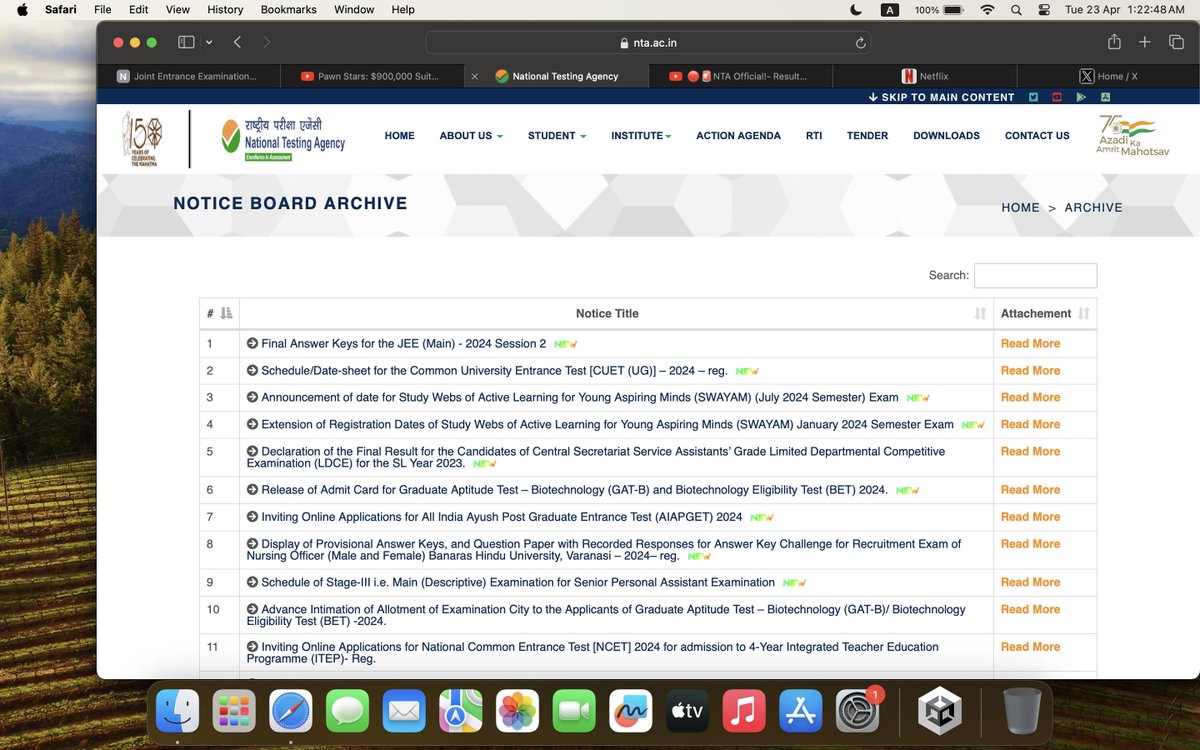This screenshot has width=1200, height=750.
Task: Click the National Testing Agency logo
Action: click(x=283, y=137)
